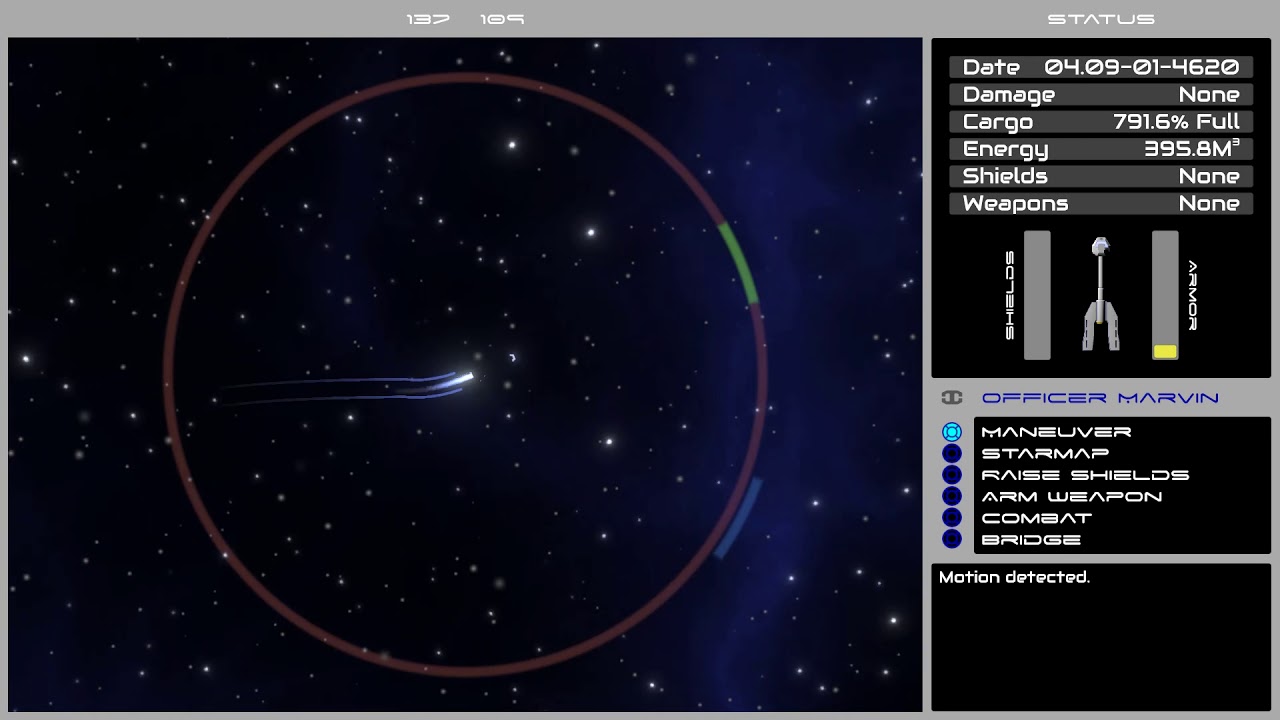Click the Armor level gauge bar
Screen dimensions: 1280x720
[x=1165, y=295]
